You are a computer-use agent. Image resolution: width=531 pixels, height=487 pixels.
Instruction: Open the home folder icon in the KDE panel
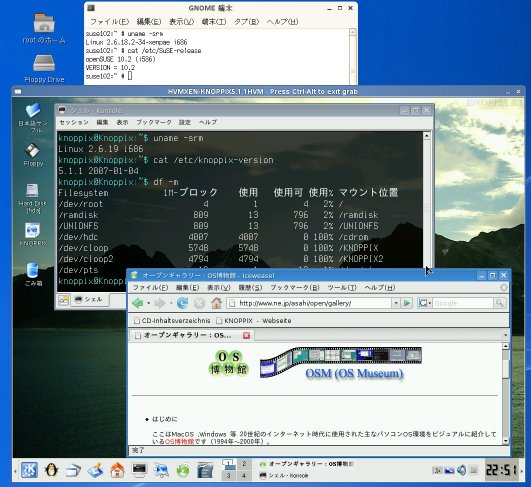pos(117,470)
